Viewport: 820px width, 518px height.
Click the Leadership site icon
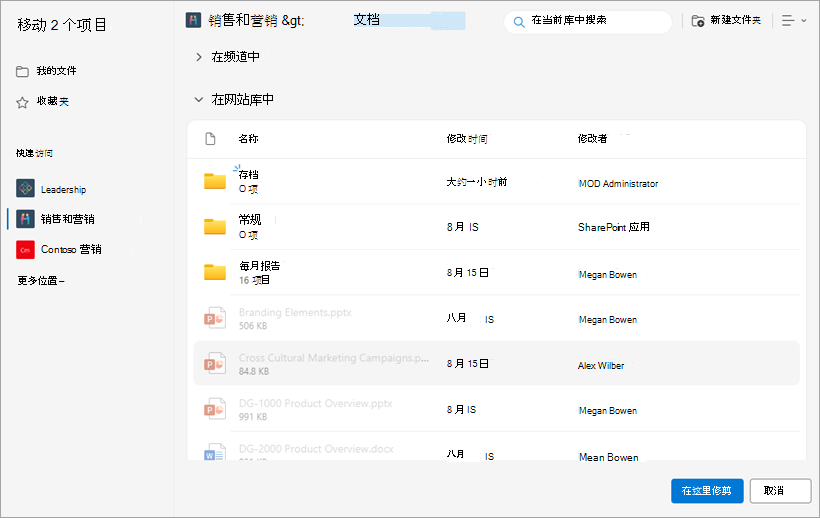25,188
